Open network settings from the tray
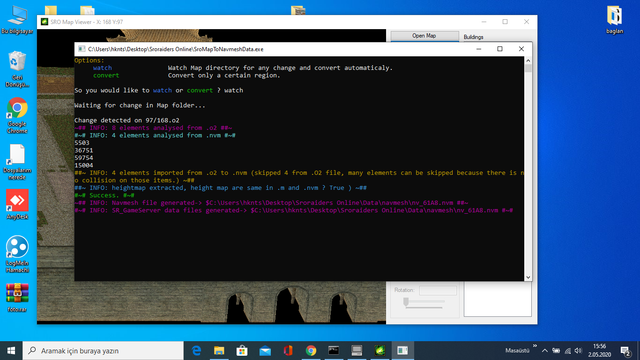 [x=567, y=351]
